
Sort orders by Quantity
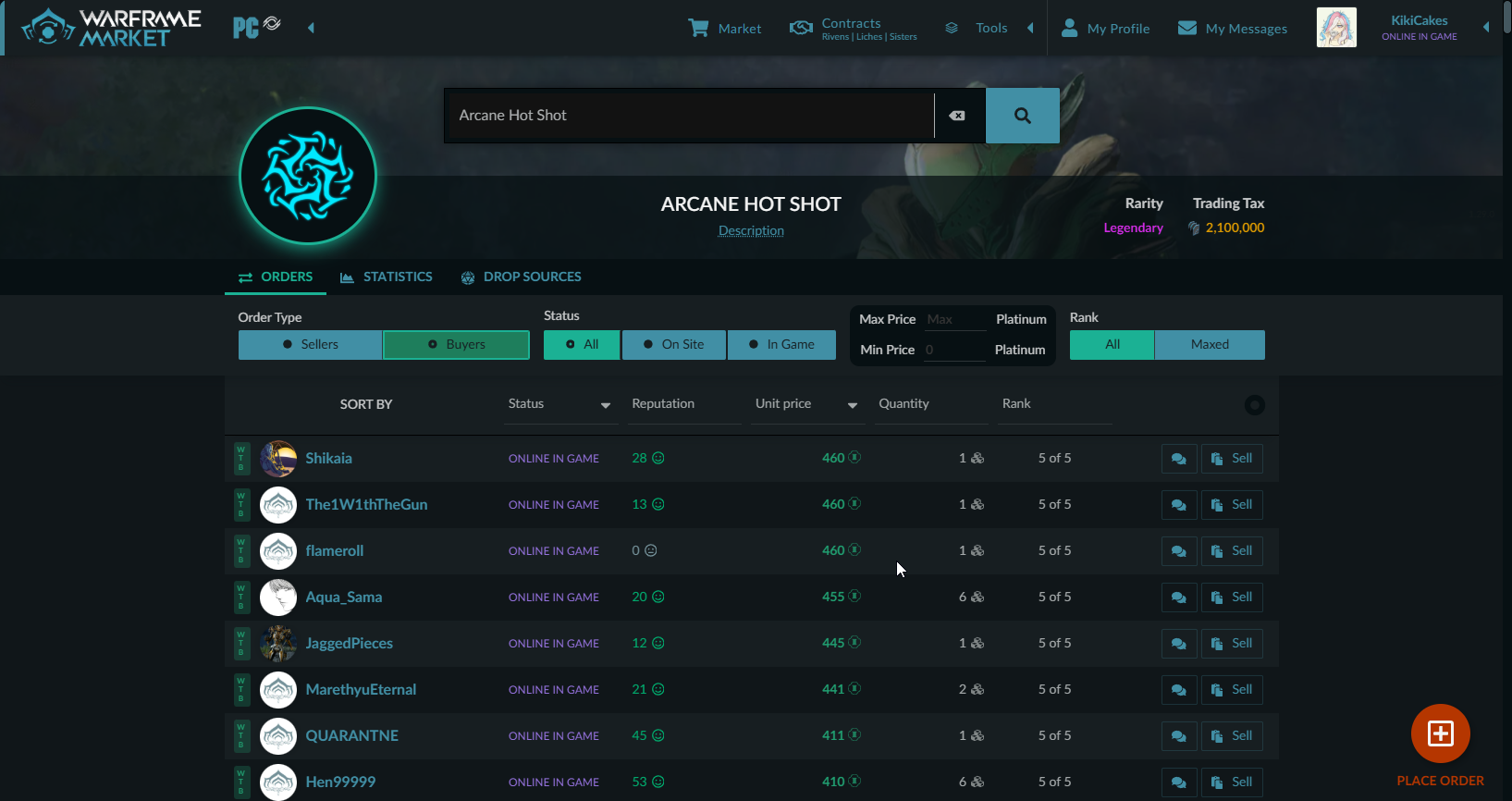coord(931,404)
